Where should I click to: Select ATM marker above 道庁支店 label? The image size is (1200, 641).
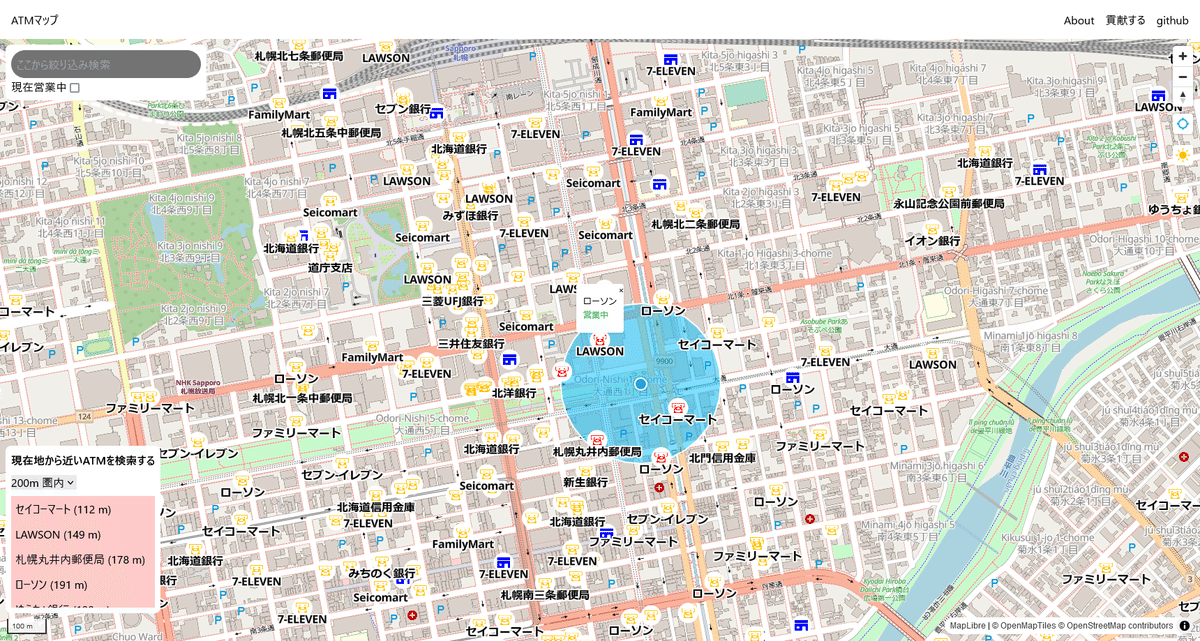click(330, 255)
